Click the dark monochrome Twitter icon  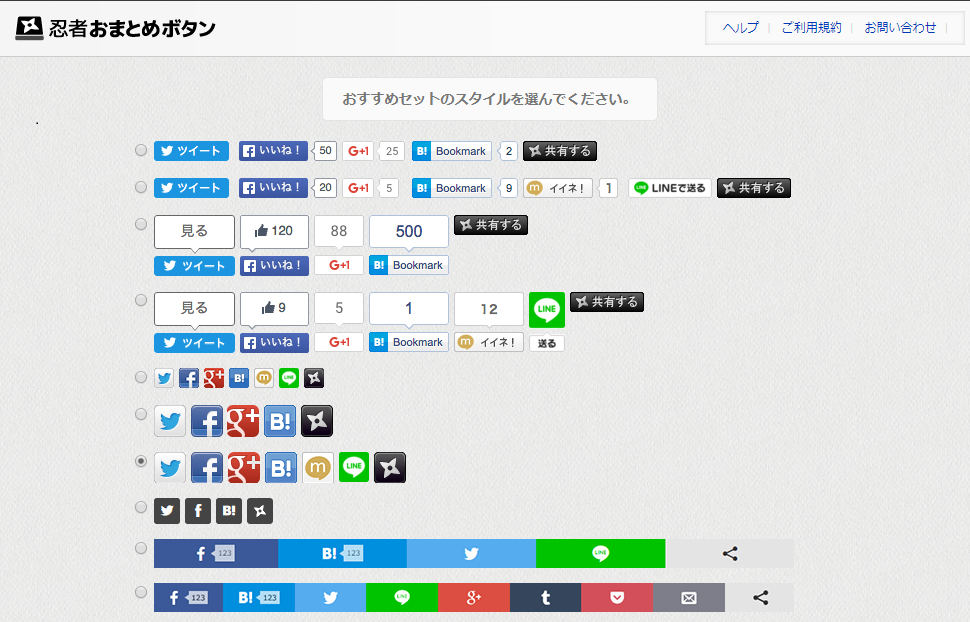click(x=167, y=511)
